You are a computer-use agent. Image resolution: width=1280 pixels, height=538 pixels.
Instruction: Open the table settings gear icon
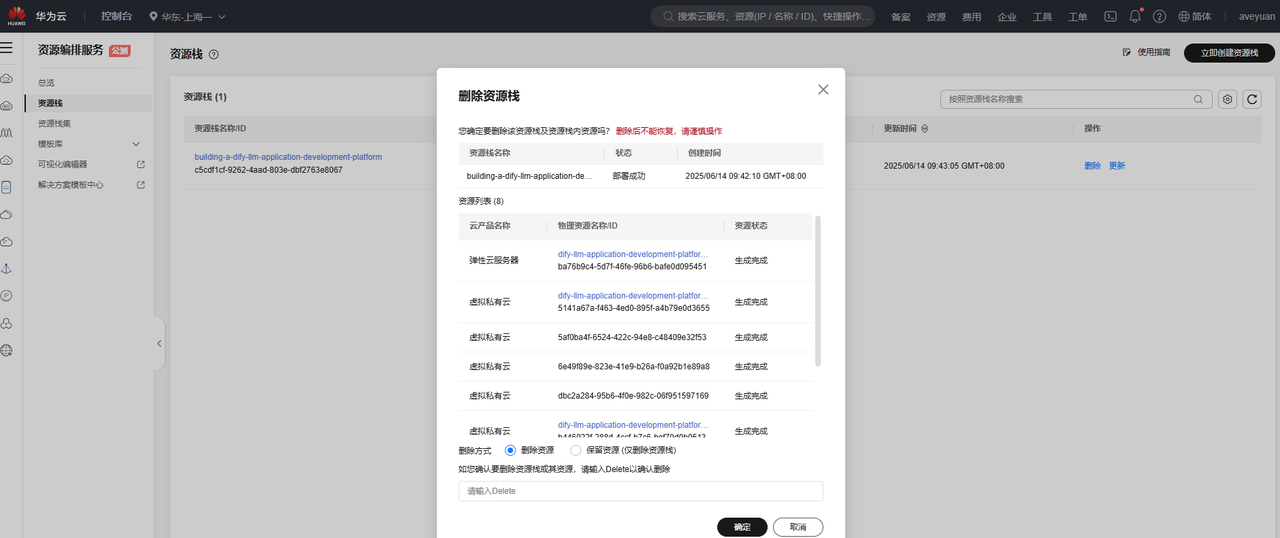pos(1227,99)
